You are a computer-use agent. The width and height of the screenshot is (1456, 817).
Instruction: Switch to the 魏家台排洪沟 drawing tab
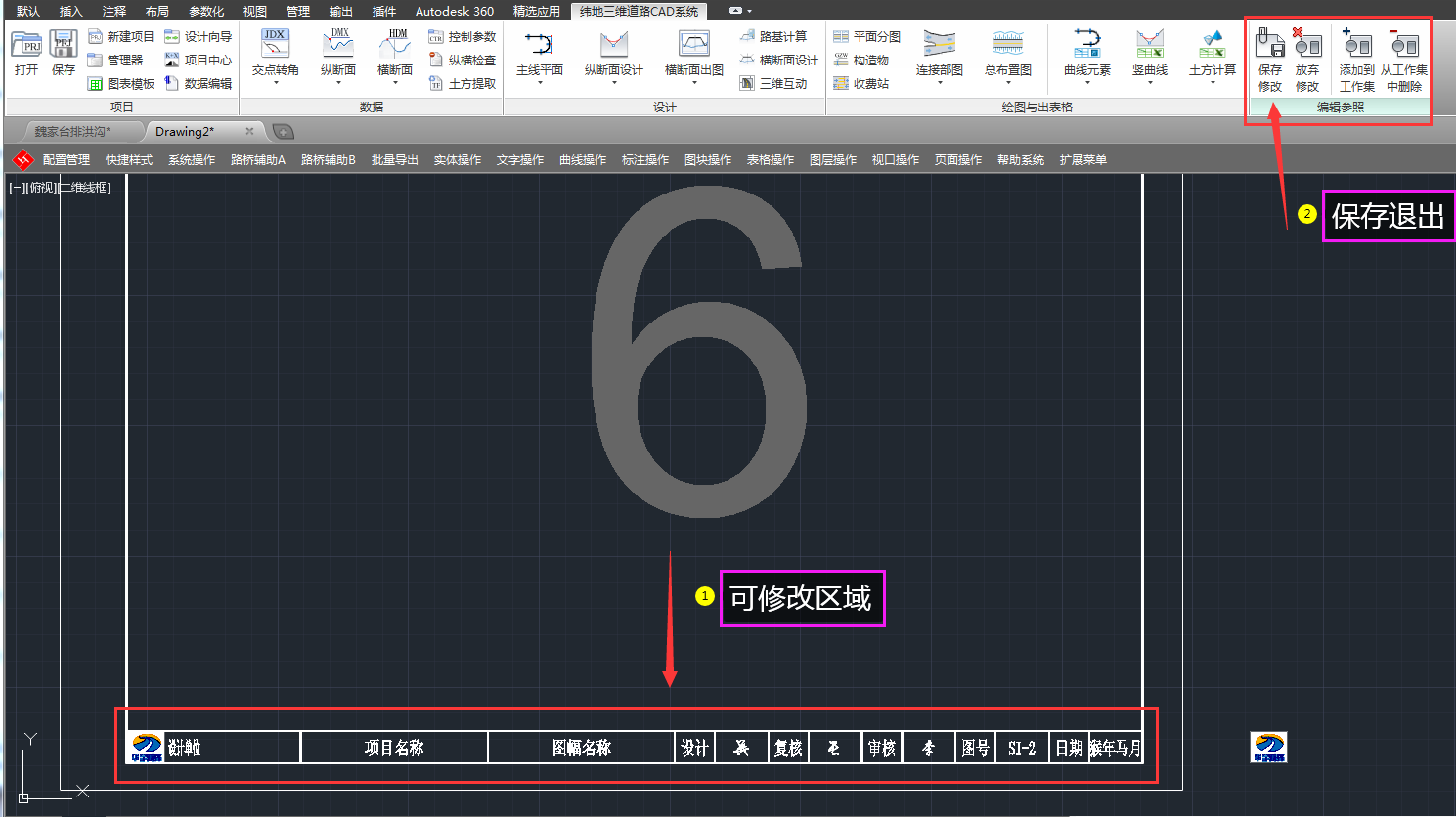pos(73,131)
